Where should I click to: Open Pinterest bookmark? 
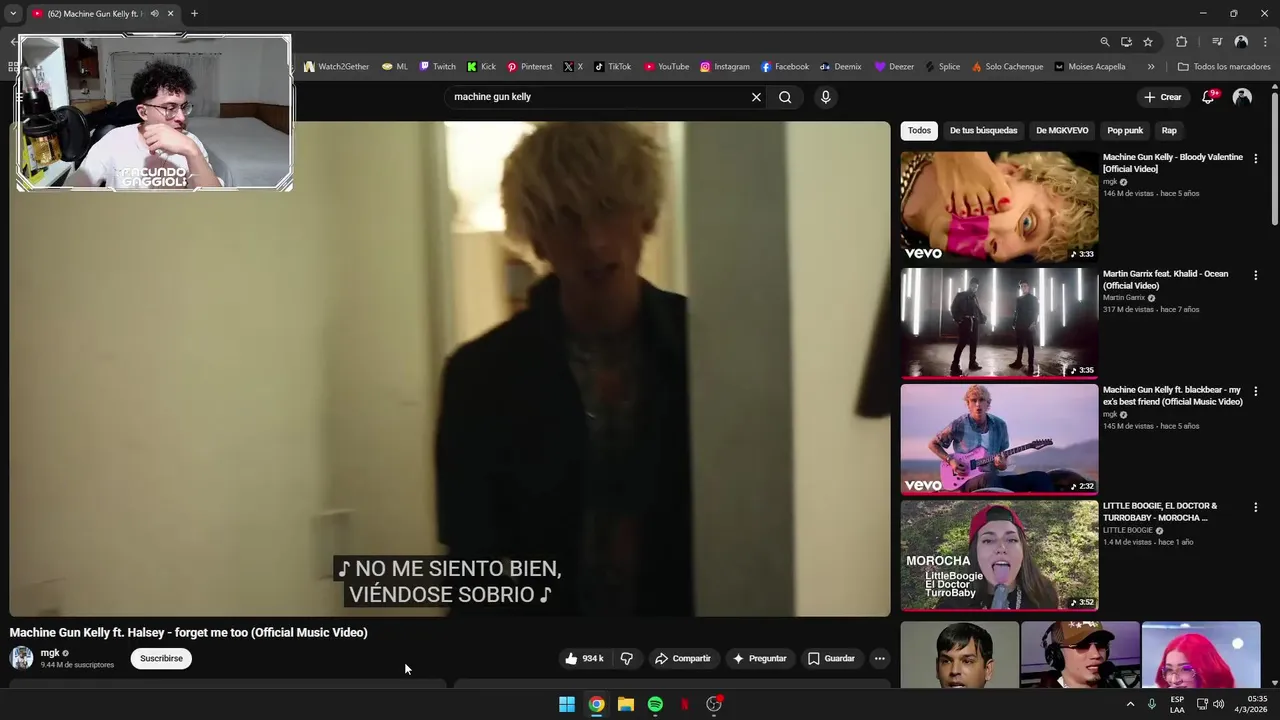tap(529, 67)
